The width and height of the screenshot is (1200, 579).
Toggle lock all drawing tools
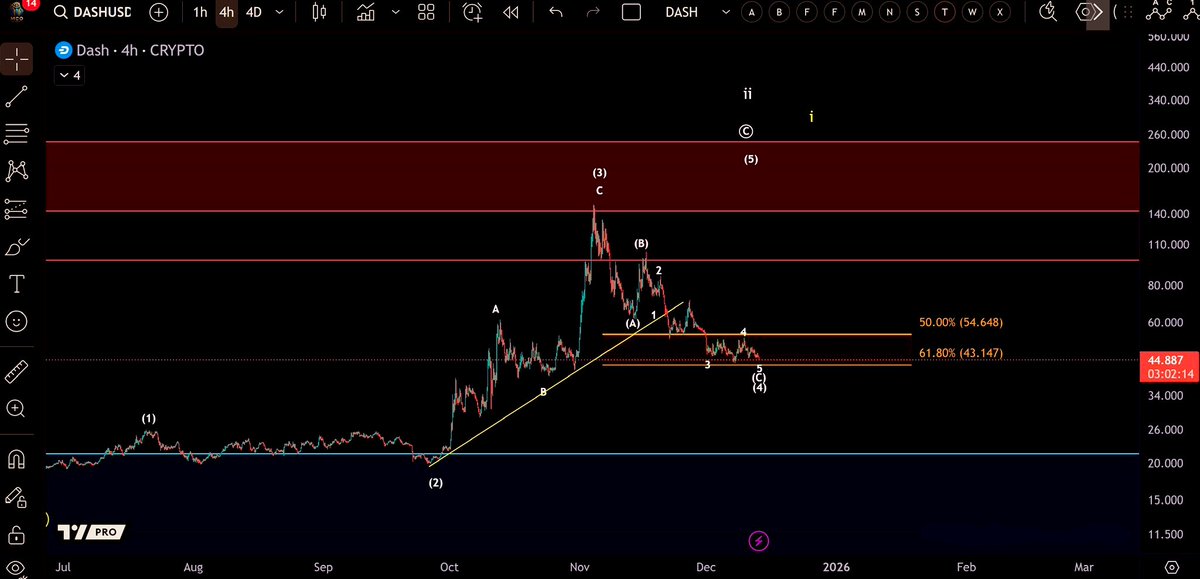click(x=16, y=534)
